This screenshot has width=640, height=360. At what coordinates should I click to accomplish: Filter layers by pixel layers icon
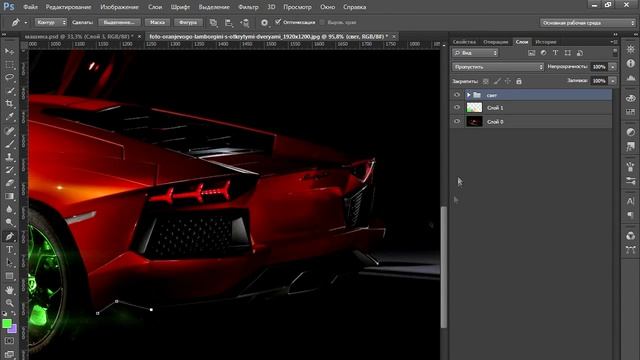click(x=531, y=53)
